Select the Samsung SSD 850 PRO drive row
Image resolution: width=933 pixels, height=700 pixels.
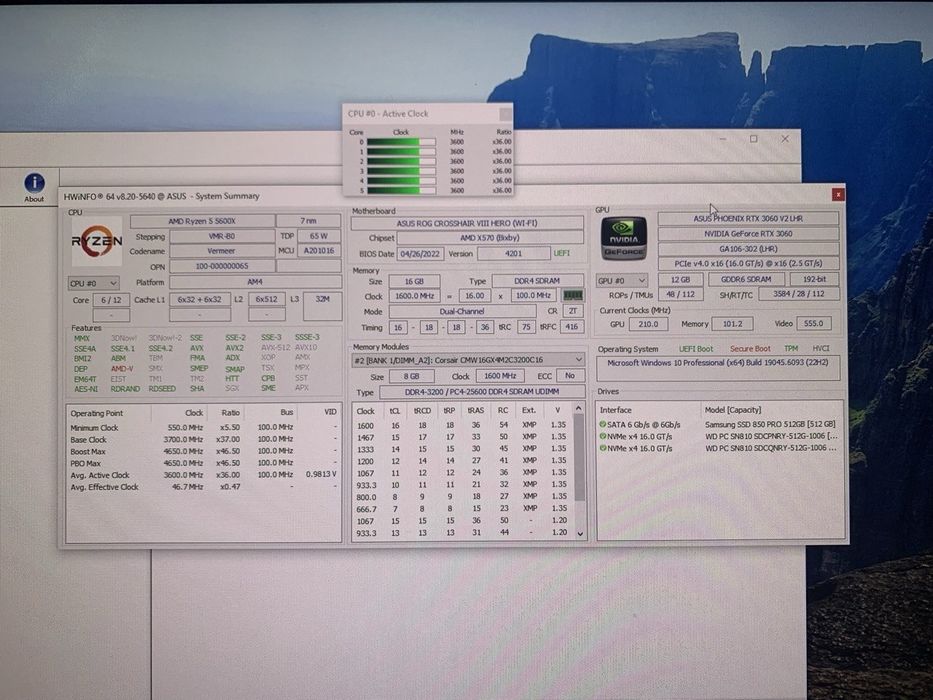719,424
